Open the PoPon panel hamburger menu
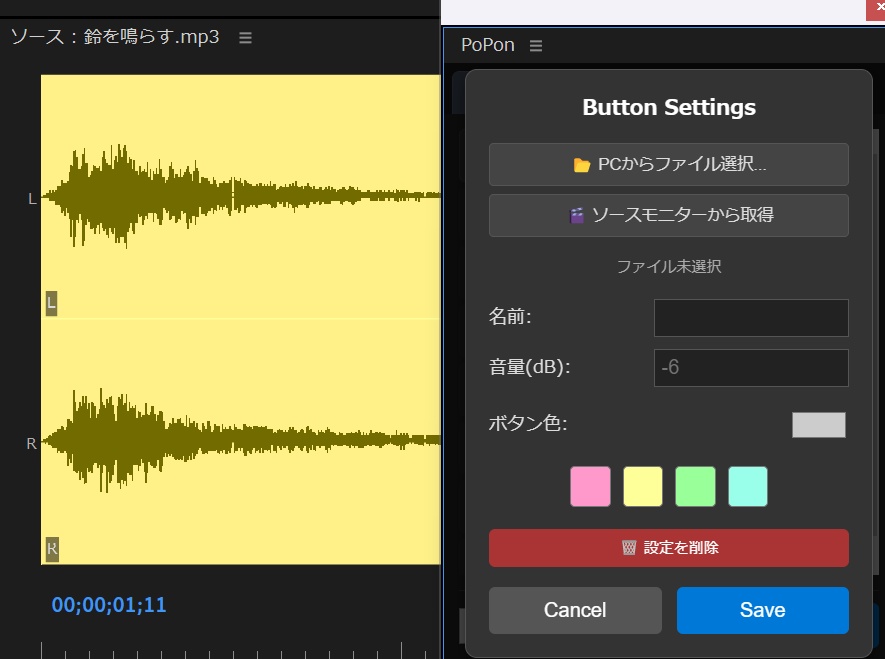885x659 pixels. click(x=536, y=46)
